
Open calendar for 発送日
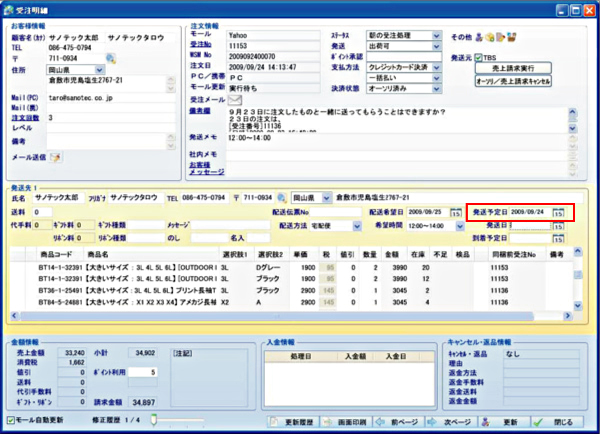(x=559, y=226)
